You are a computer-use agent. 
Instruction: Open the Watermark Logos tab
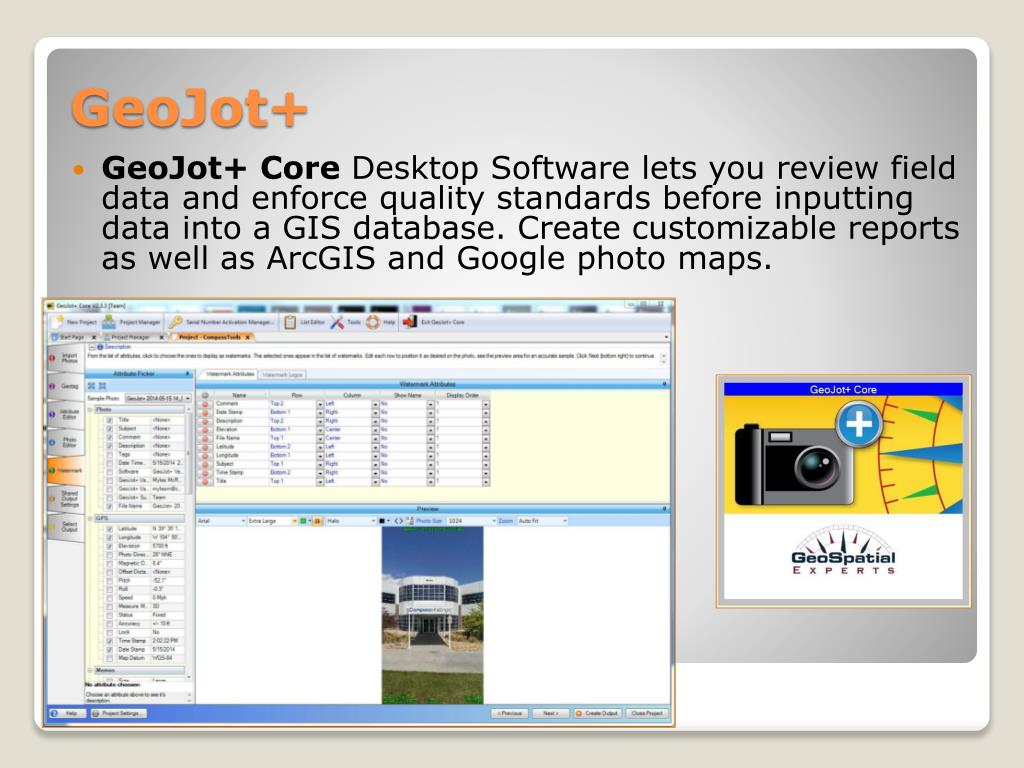coord(283,375)
